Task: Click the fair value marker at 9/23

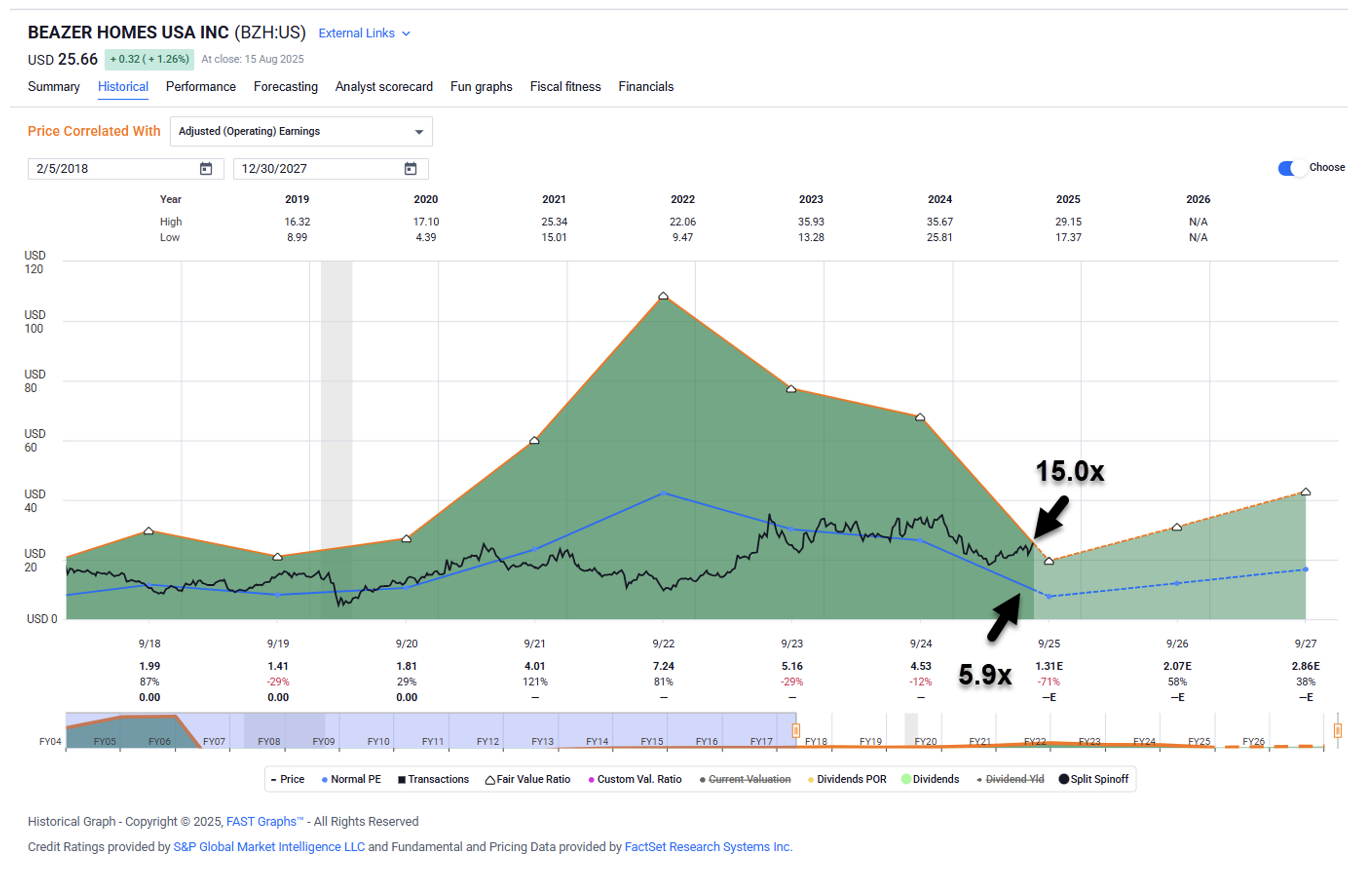Action: 791,389
